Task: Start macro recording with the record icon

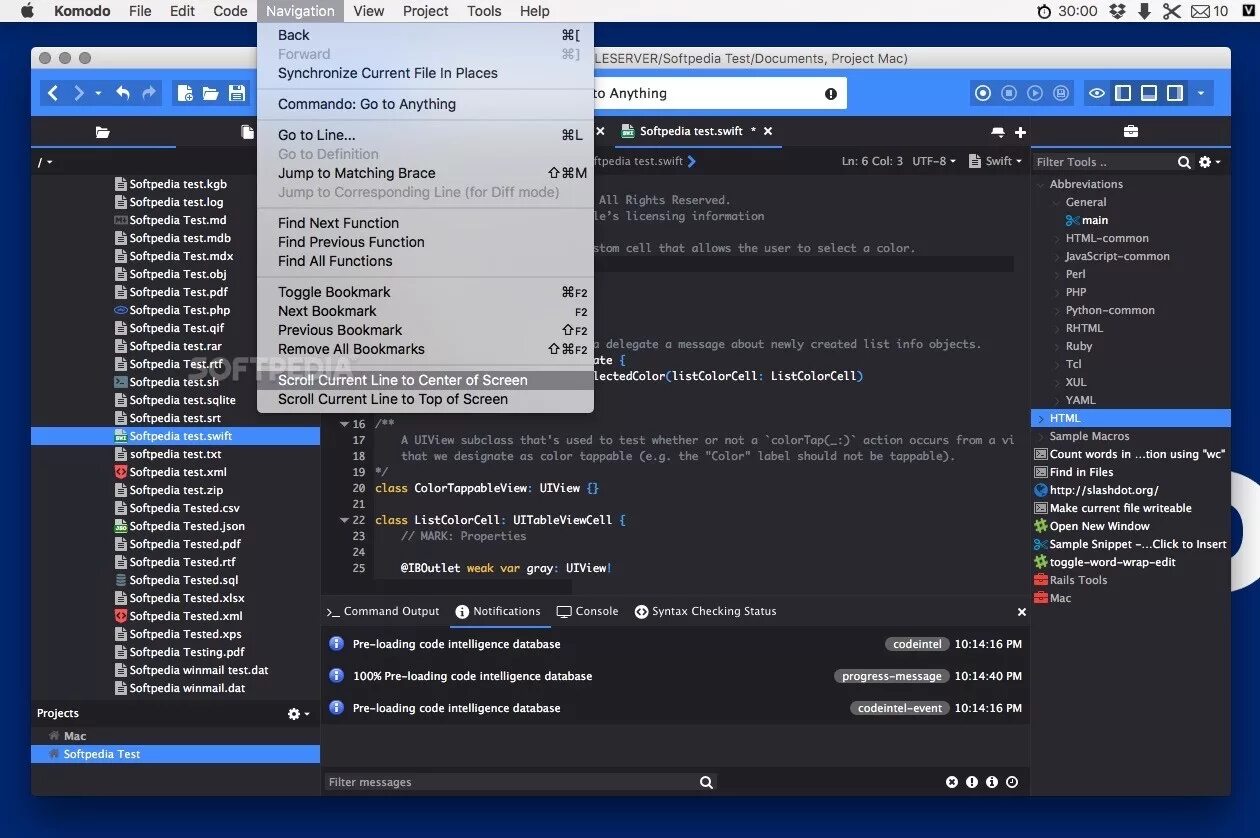Action: 983,93
